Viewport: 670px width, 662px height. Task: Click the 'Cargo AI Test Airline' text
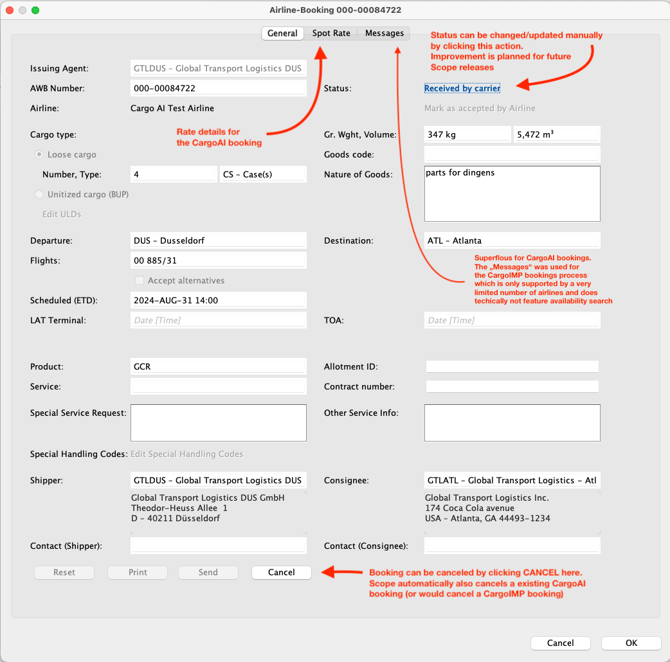(172, 108)
